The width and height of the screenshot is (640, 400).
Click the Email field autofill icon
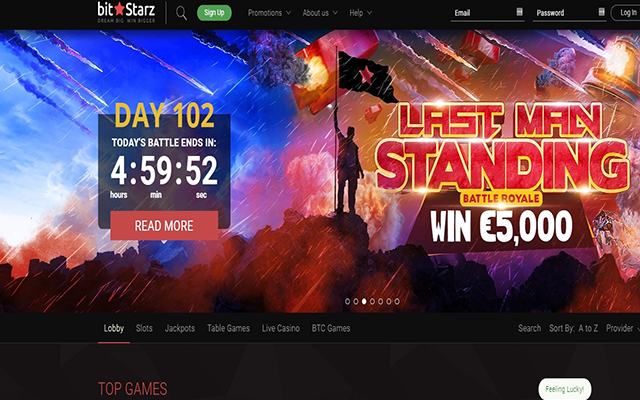[x=519, y=12]
